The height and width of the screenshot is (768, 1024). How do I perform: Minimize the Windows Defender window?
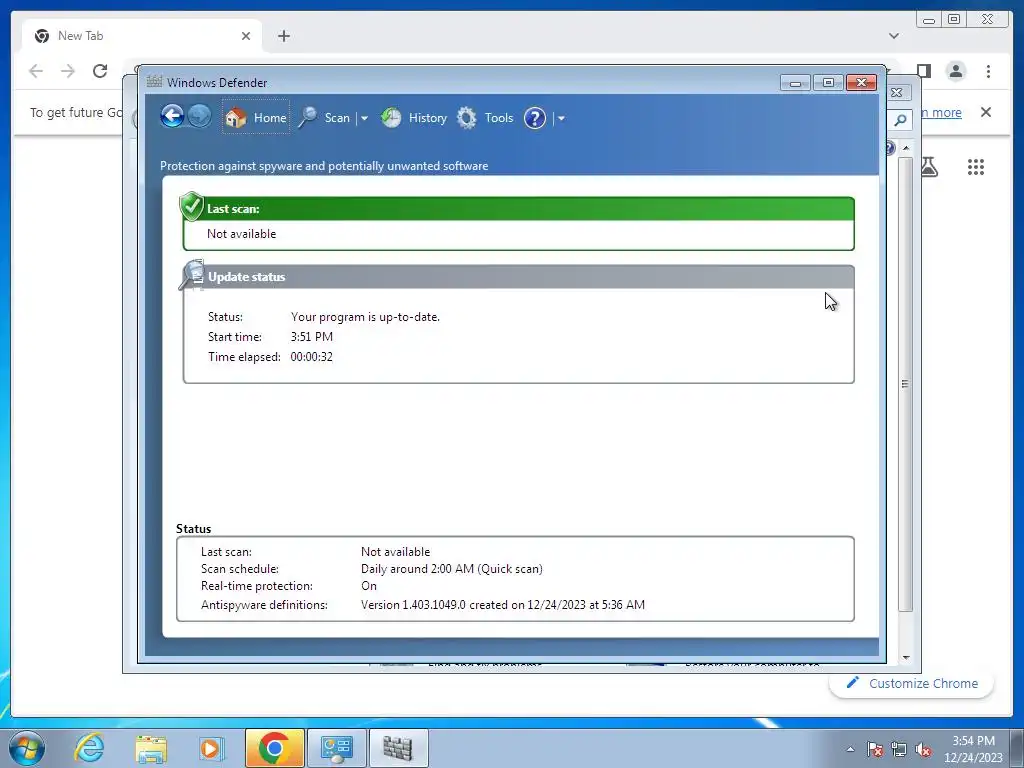click(795, 83)
